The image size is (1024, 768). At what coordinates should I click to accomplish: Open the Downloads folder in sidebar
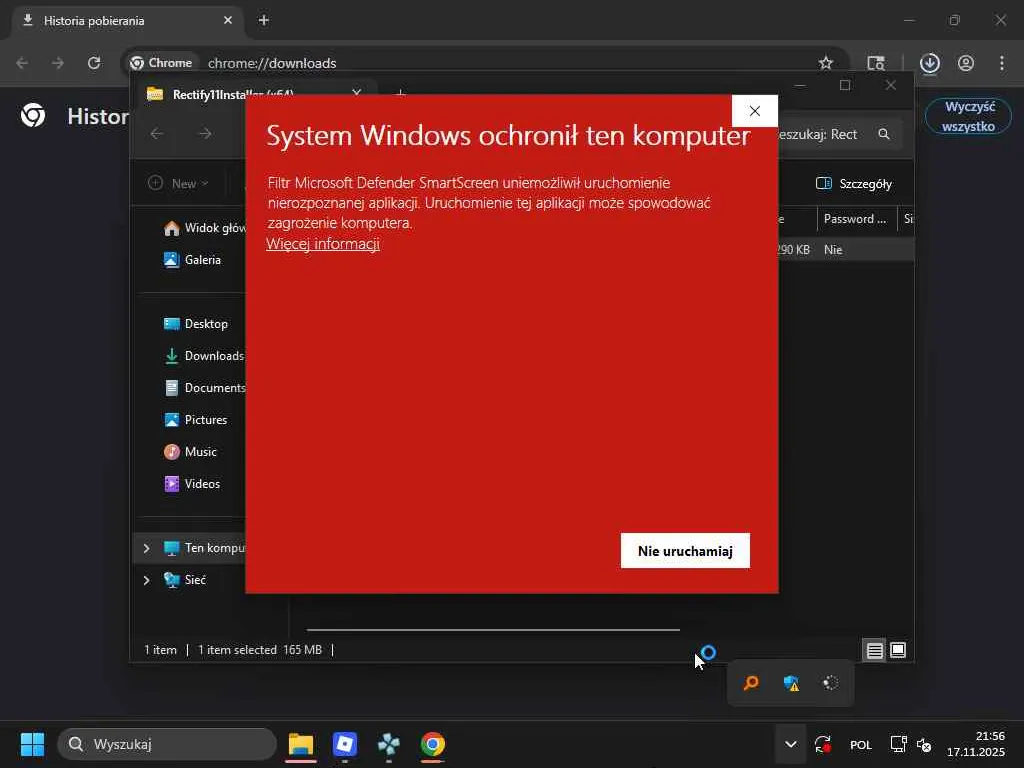(203, 356)
